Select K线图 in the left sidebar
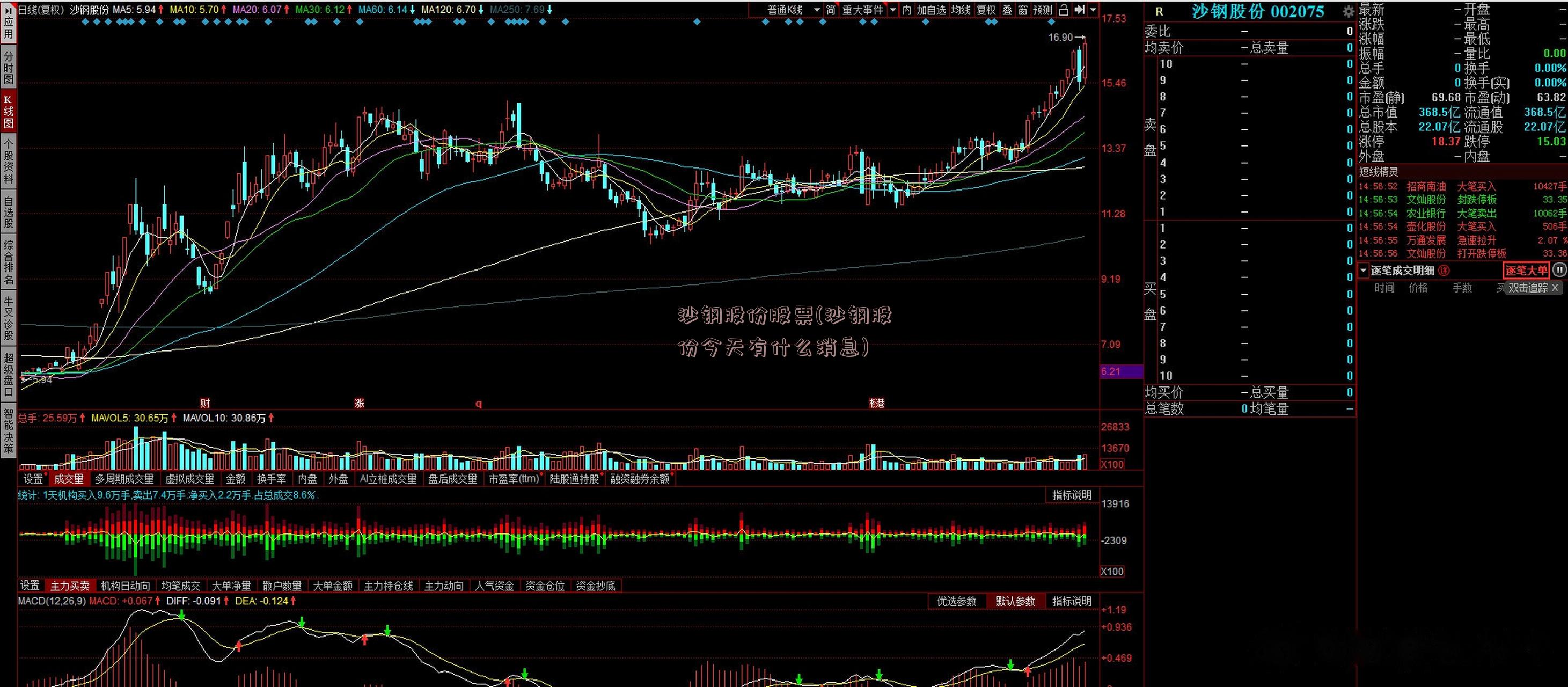The image size is (1568, 687). point(8,111)
